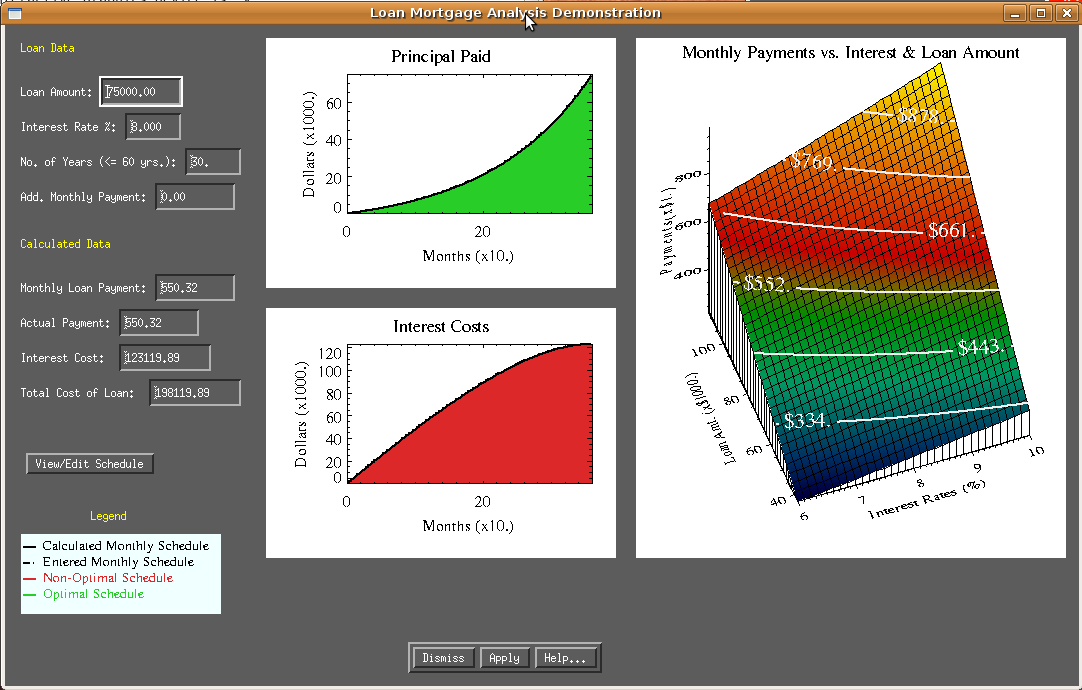
Task: Maximize the Loan Mortgage Analysis window
Action: [1041, 13]
